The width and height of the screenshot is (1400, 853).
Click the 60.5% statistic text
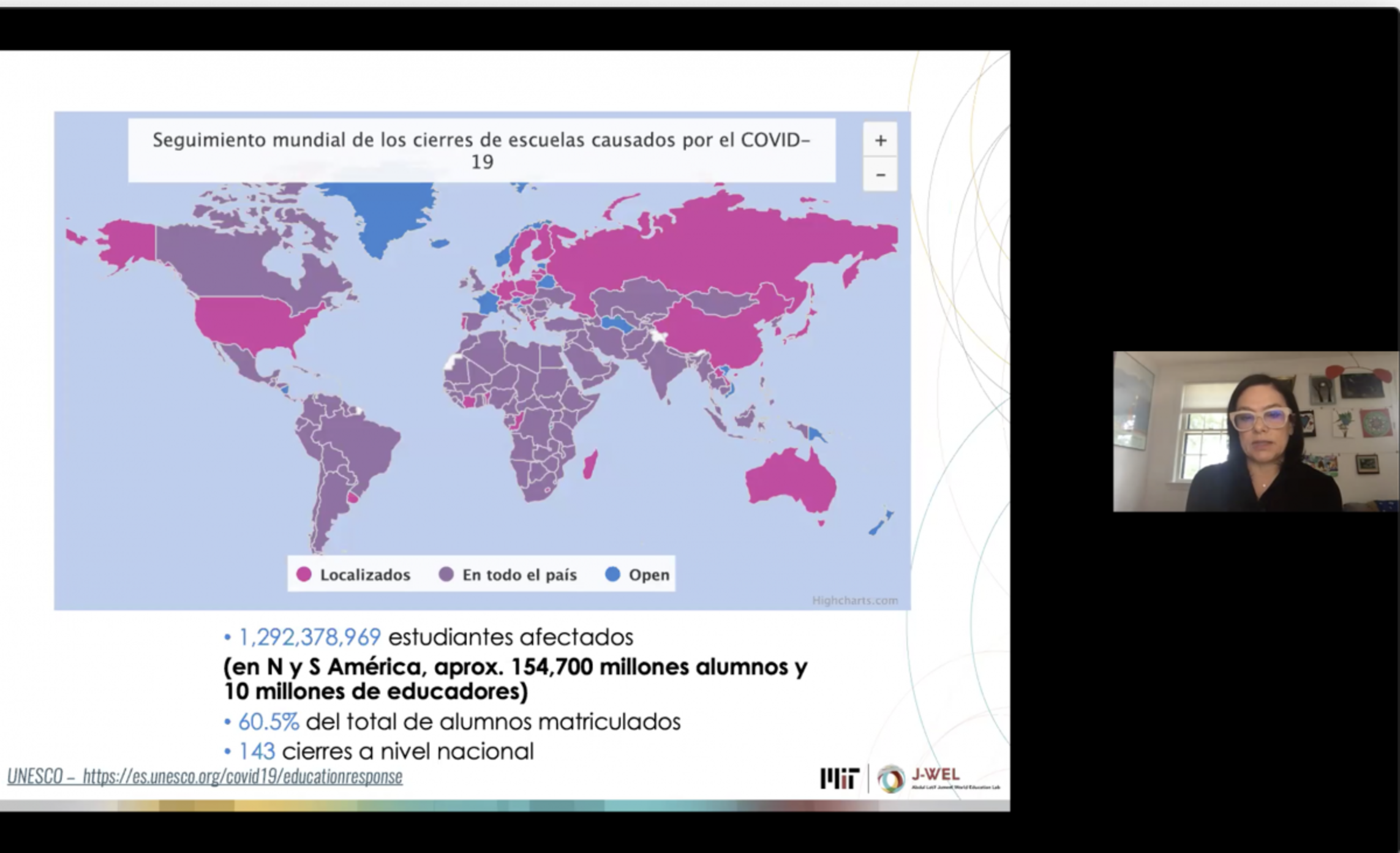click(268, 722)
